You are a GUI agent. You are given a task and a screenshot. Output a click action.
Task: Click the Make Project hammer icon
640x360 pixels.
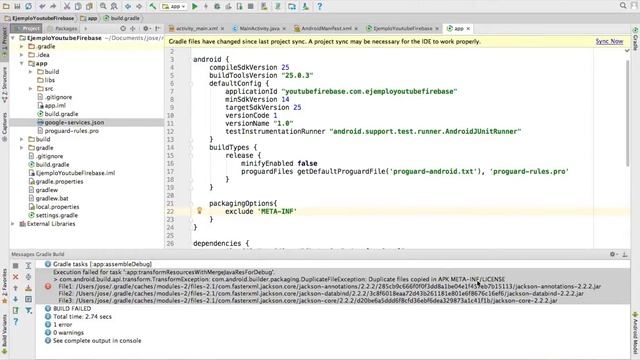pos(153,6)
